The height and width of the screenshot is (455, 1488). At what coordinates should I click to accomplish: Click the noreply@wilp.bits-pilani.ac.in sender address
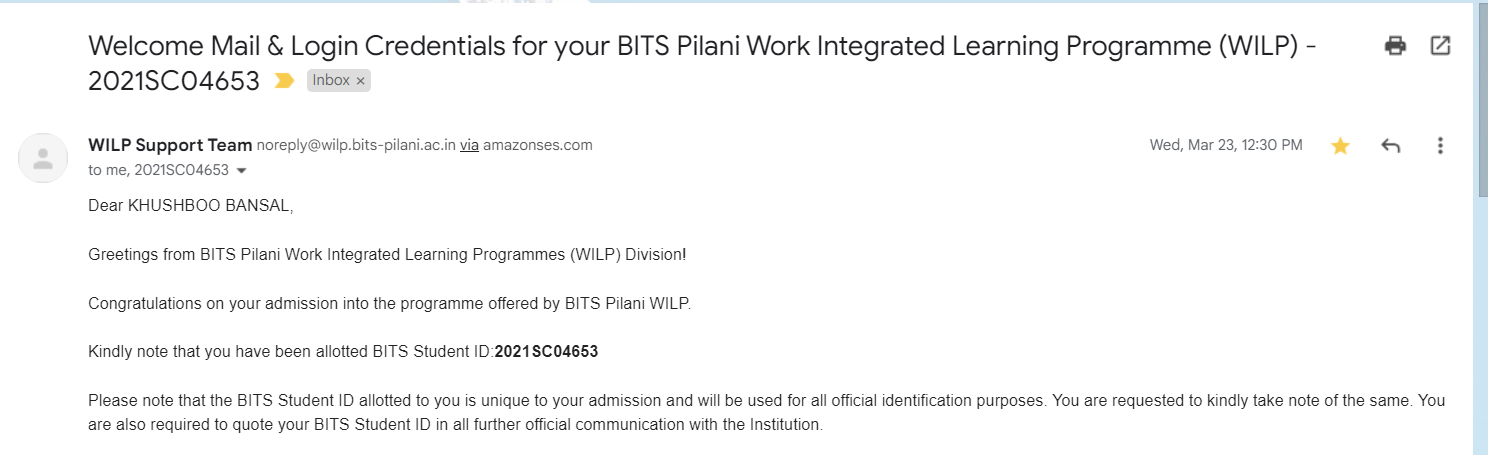[x=356, y=145]
